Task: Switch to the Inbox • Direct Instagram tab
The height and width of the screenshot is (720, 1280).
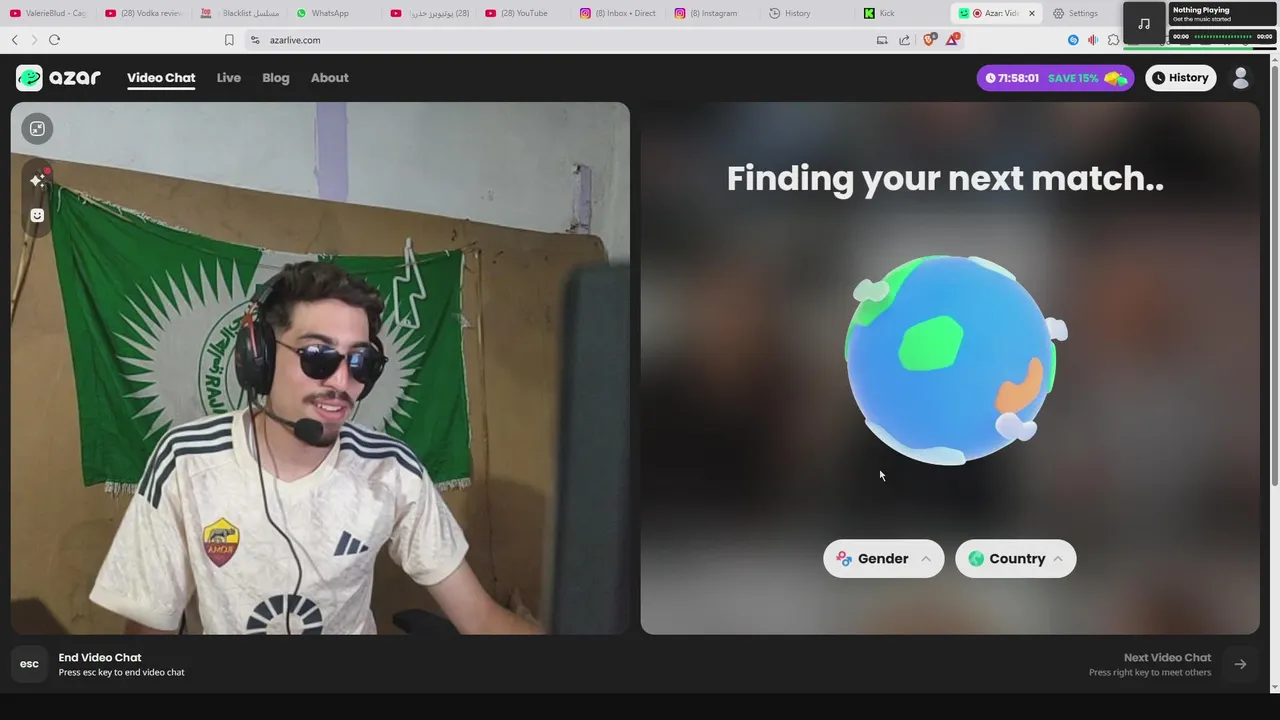Action: 618,13
